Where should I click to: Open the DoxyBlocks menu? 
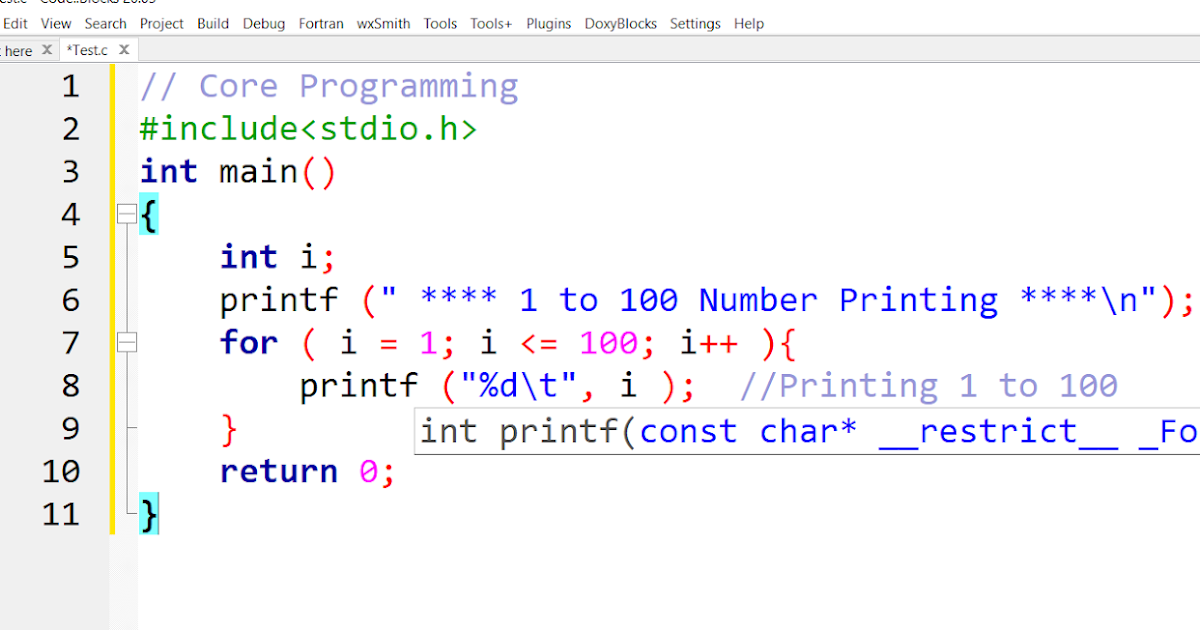click(x=620, y=23)
